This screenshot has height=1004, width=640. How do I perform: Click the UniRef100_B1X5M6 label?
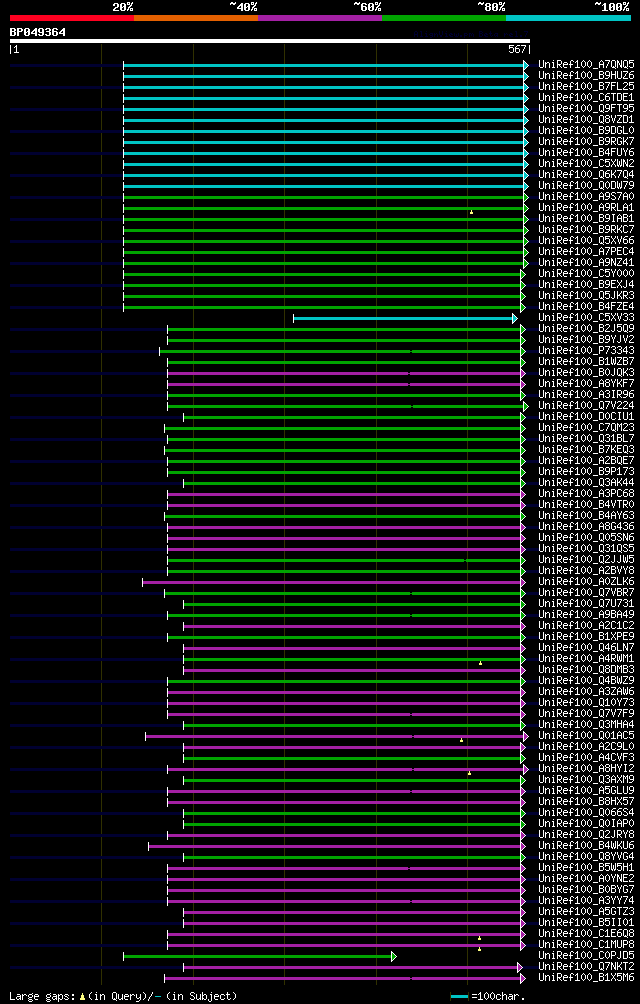coord(586,978)
